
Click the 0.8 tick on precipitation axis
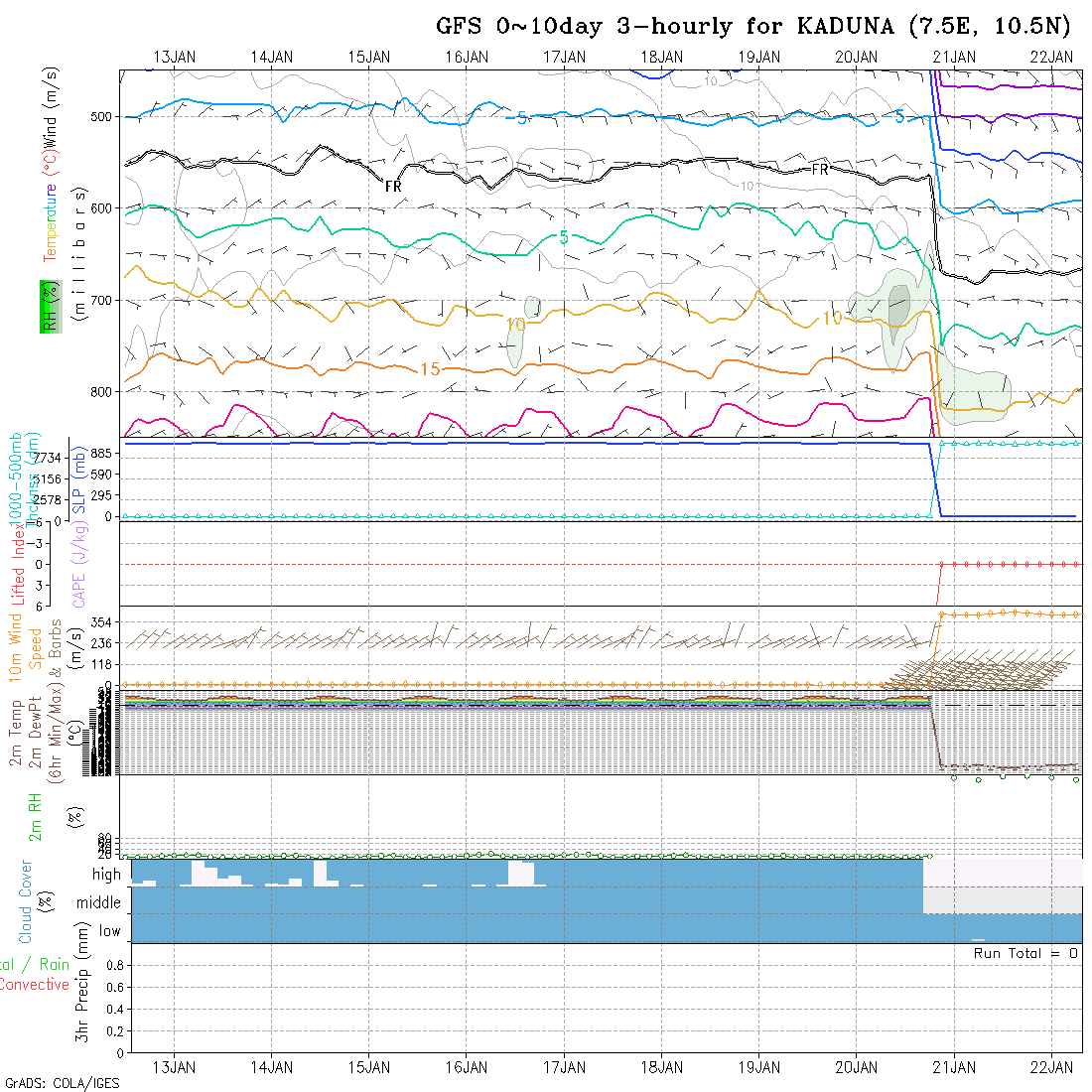(x=111, y=965)
